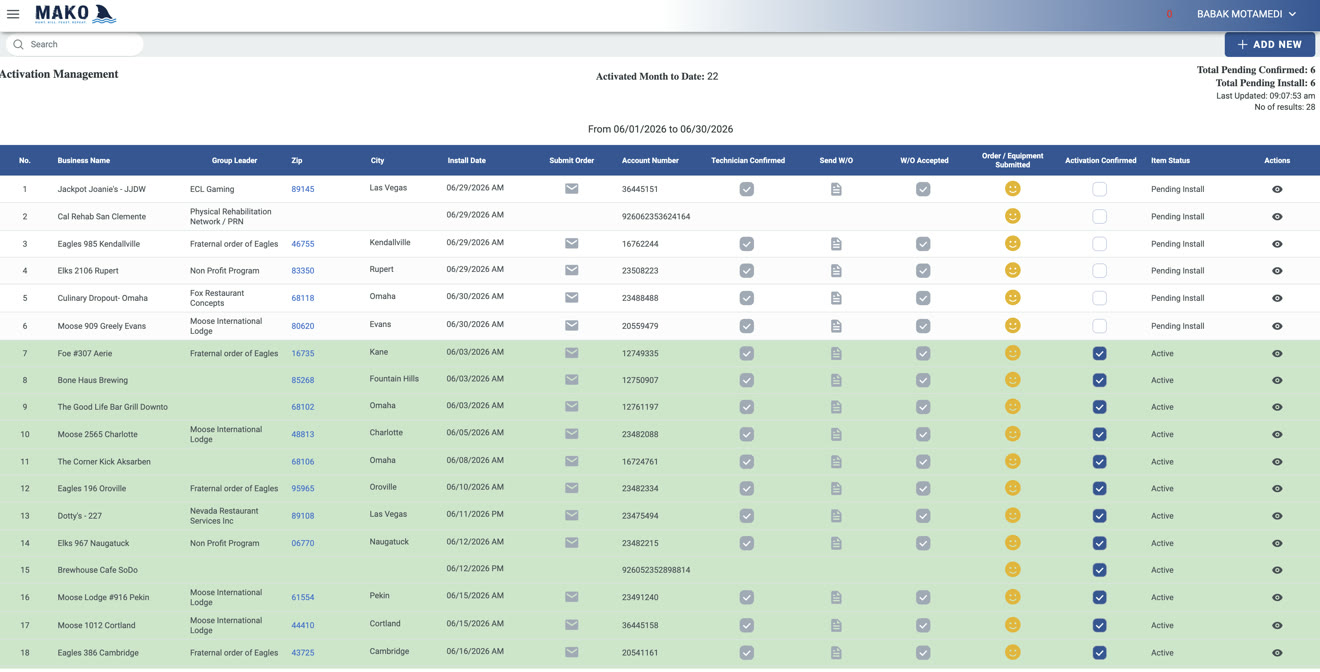Check activation confirmed for Cal Rehab San Clemente
Image resolution: width=1320 pixels, height=672 pixels.
pyautogui.click(x=1099, y=216)
